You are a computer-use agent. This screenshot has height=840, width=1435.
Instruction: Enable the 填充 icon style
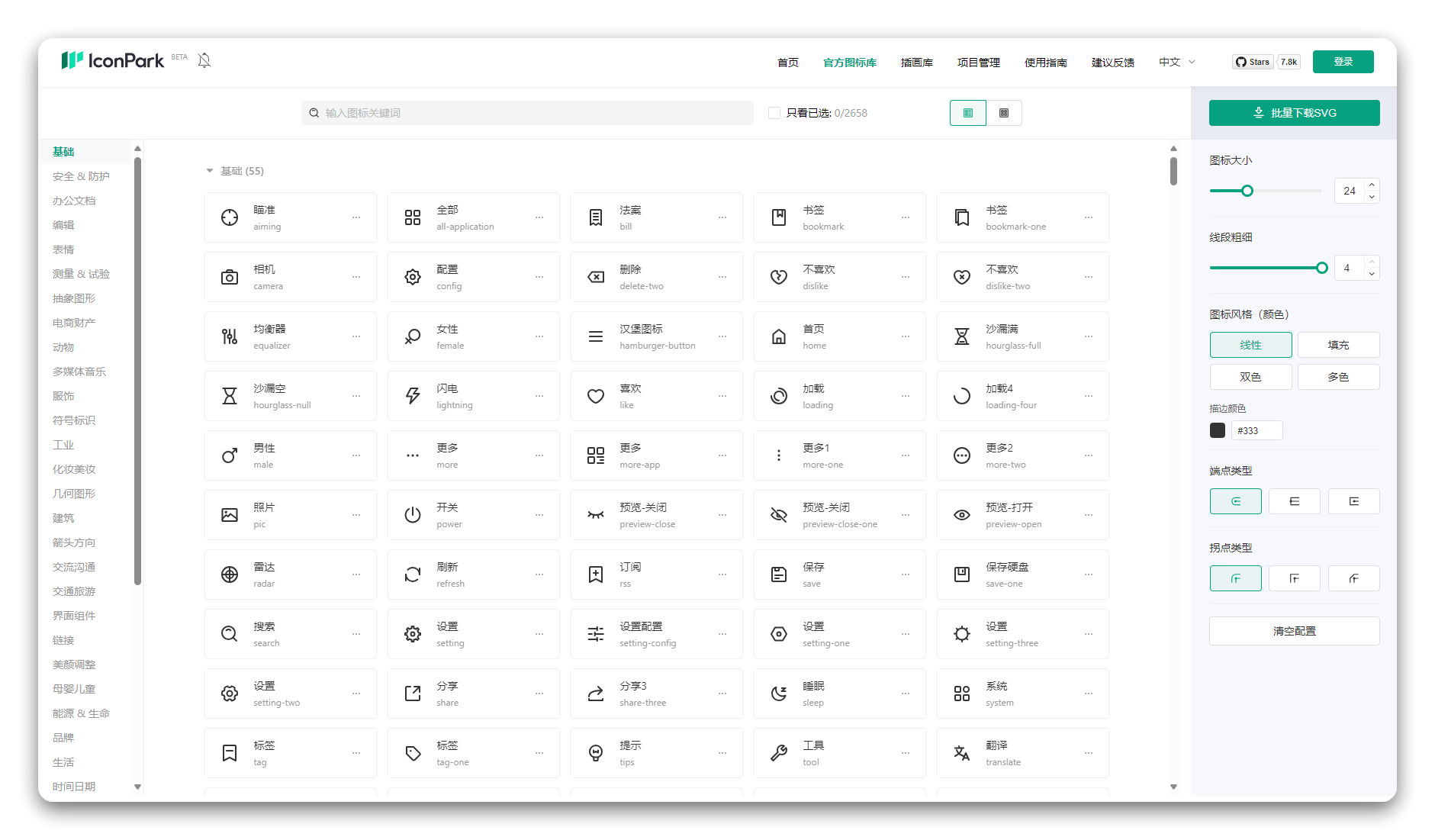click(x=1337, y=344)
